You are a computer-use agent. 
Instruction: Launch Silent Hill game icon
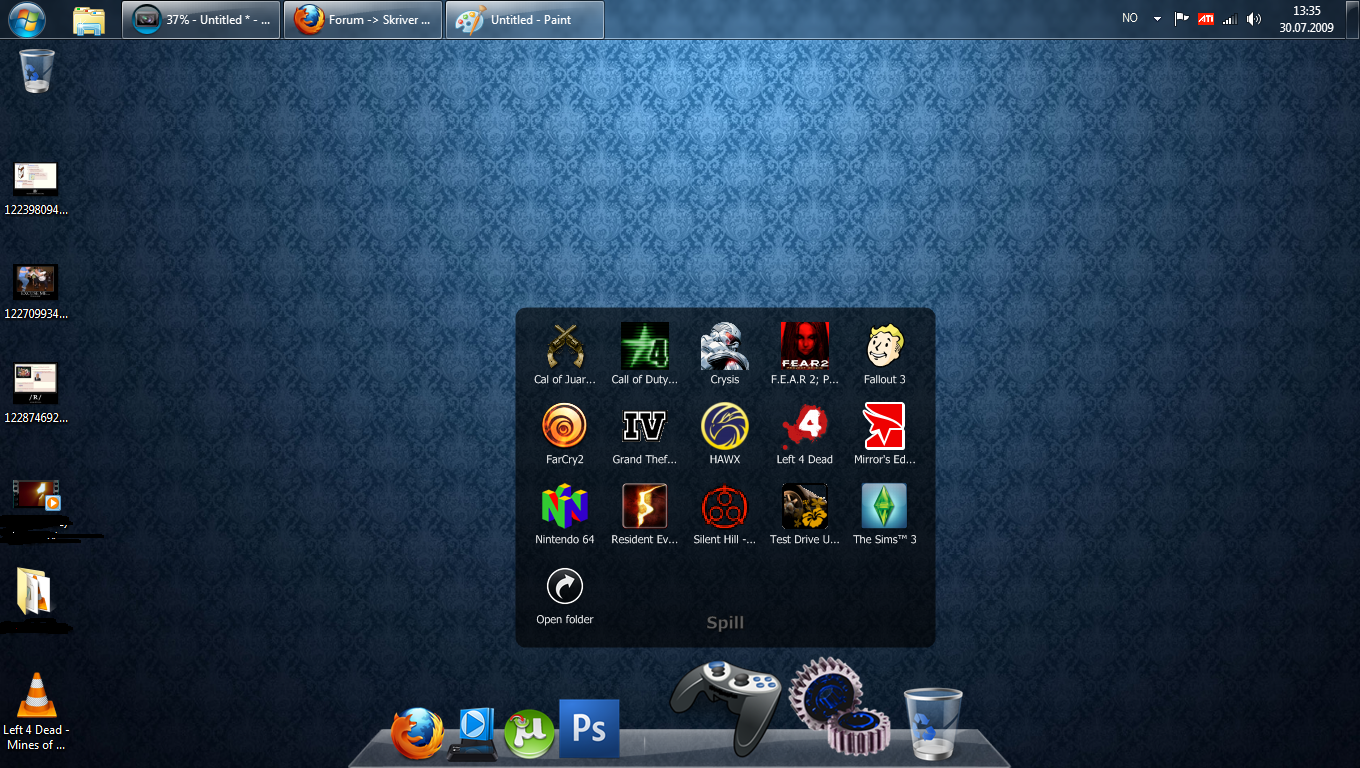click(725, 507)
